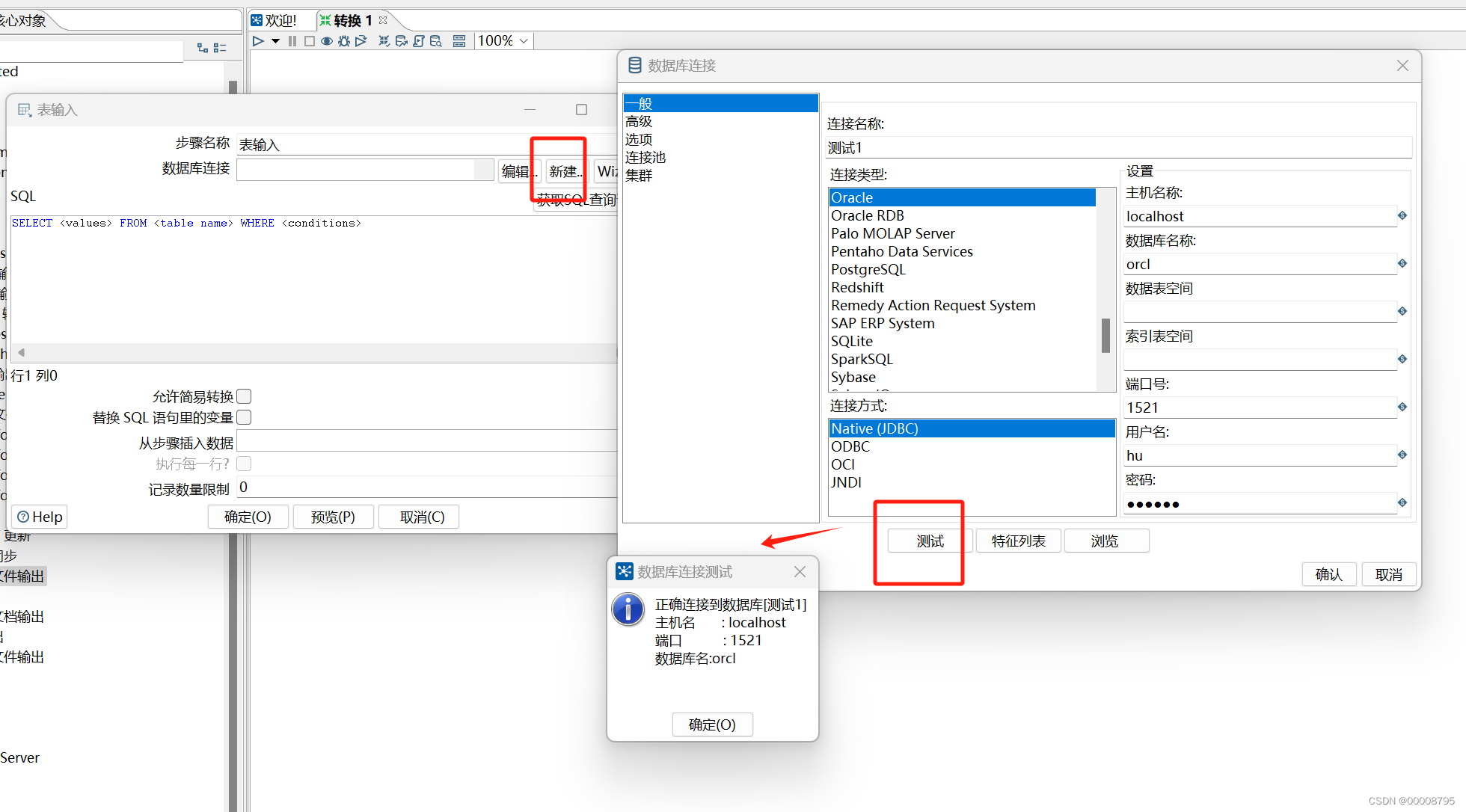Screen dimensions: 1466x812
Task: Debug the transformation with the bug icon
Action: click(x=344, y=41)
